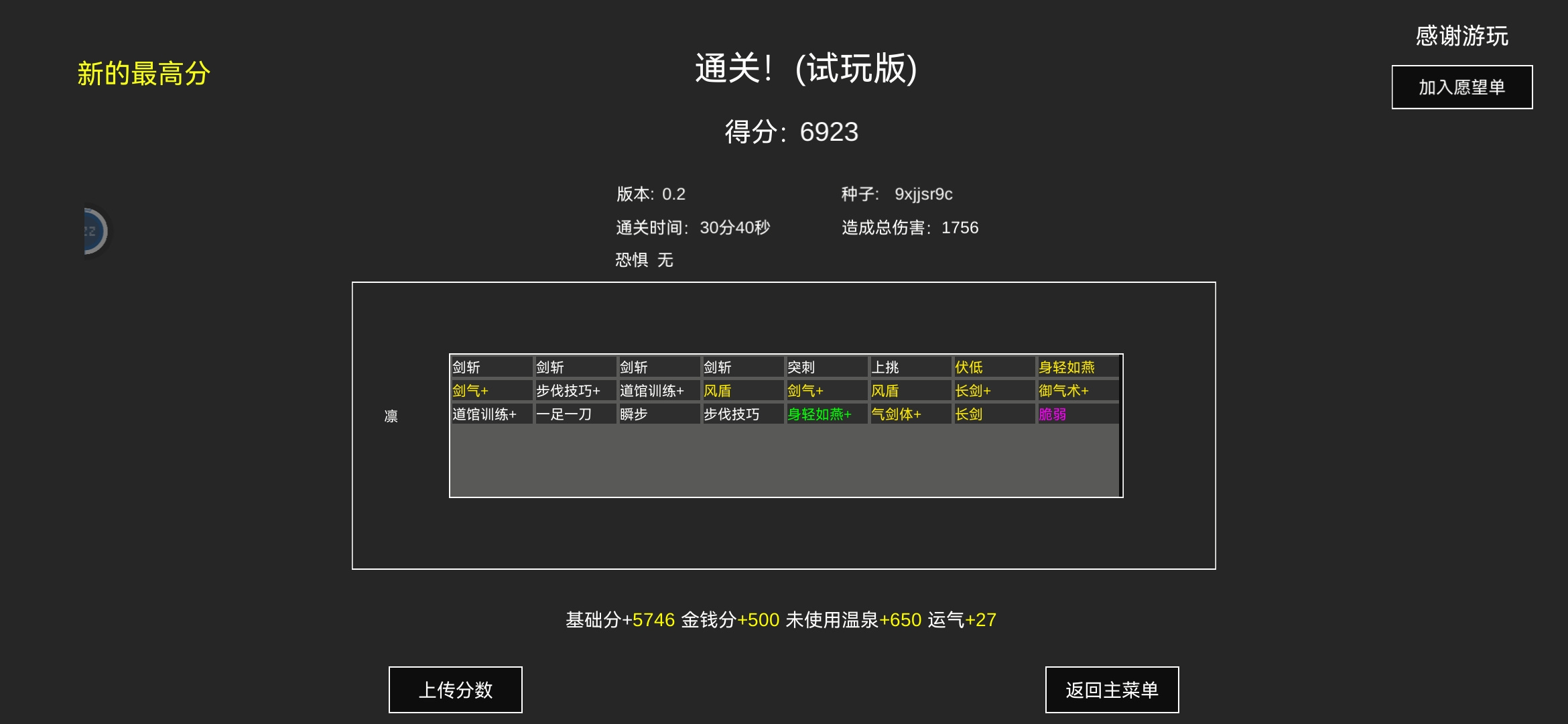Click the unused hot spring +650 entry
This screenshot has height=724, width=1568.
[x=854, y=620]
